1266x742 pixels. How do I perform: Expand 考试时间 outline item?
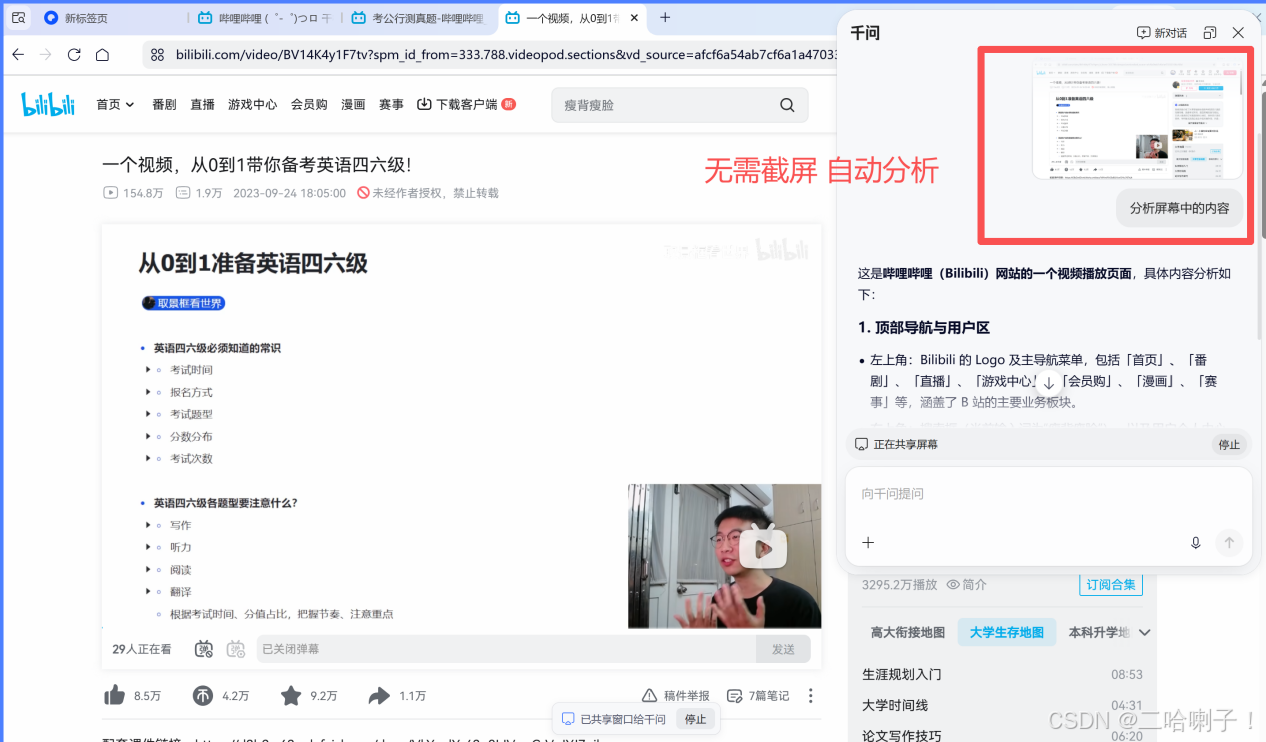(149, 370)
